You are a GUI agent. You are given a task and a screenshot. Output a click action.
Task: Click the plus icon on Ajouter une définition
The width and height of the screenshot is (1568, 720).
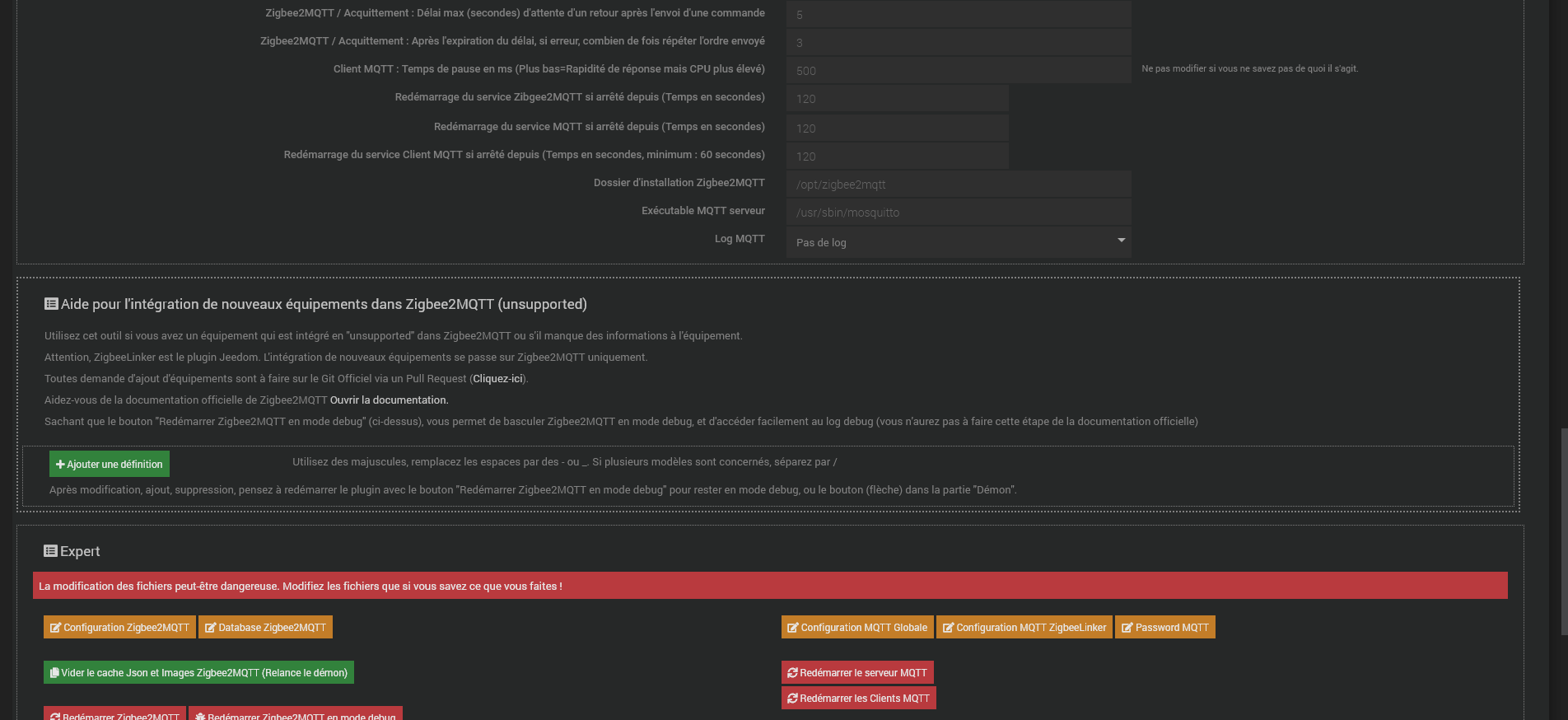(60, 465)
